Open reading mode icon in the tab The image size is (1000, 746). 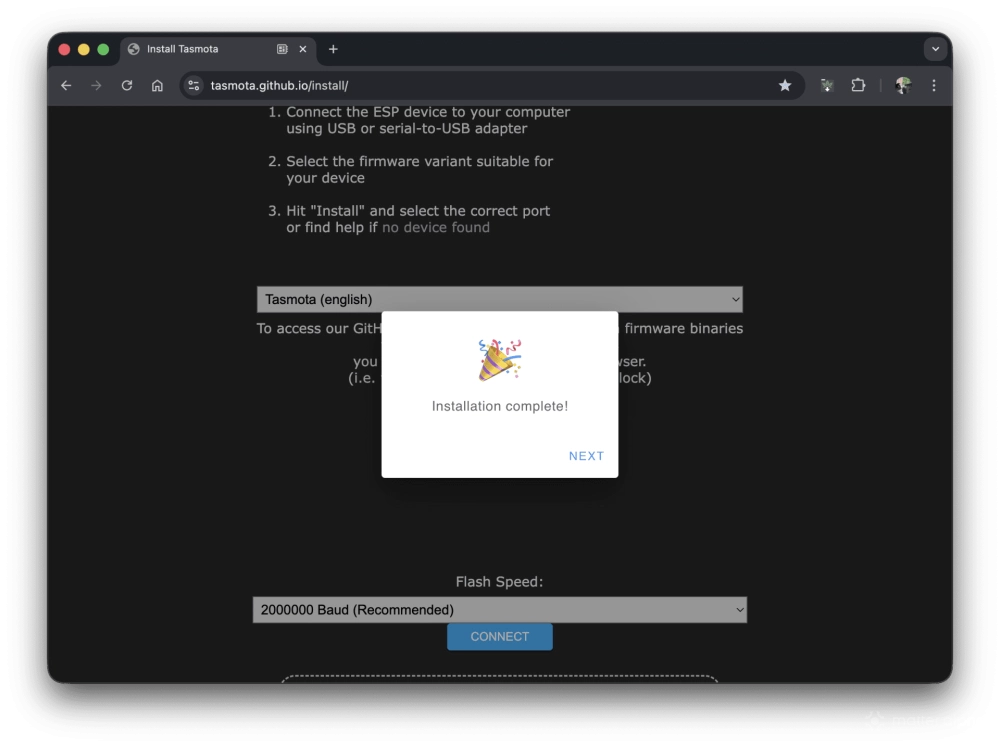pos(281,48)
